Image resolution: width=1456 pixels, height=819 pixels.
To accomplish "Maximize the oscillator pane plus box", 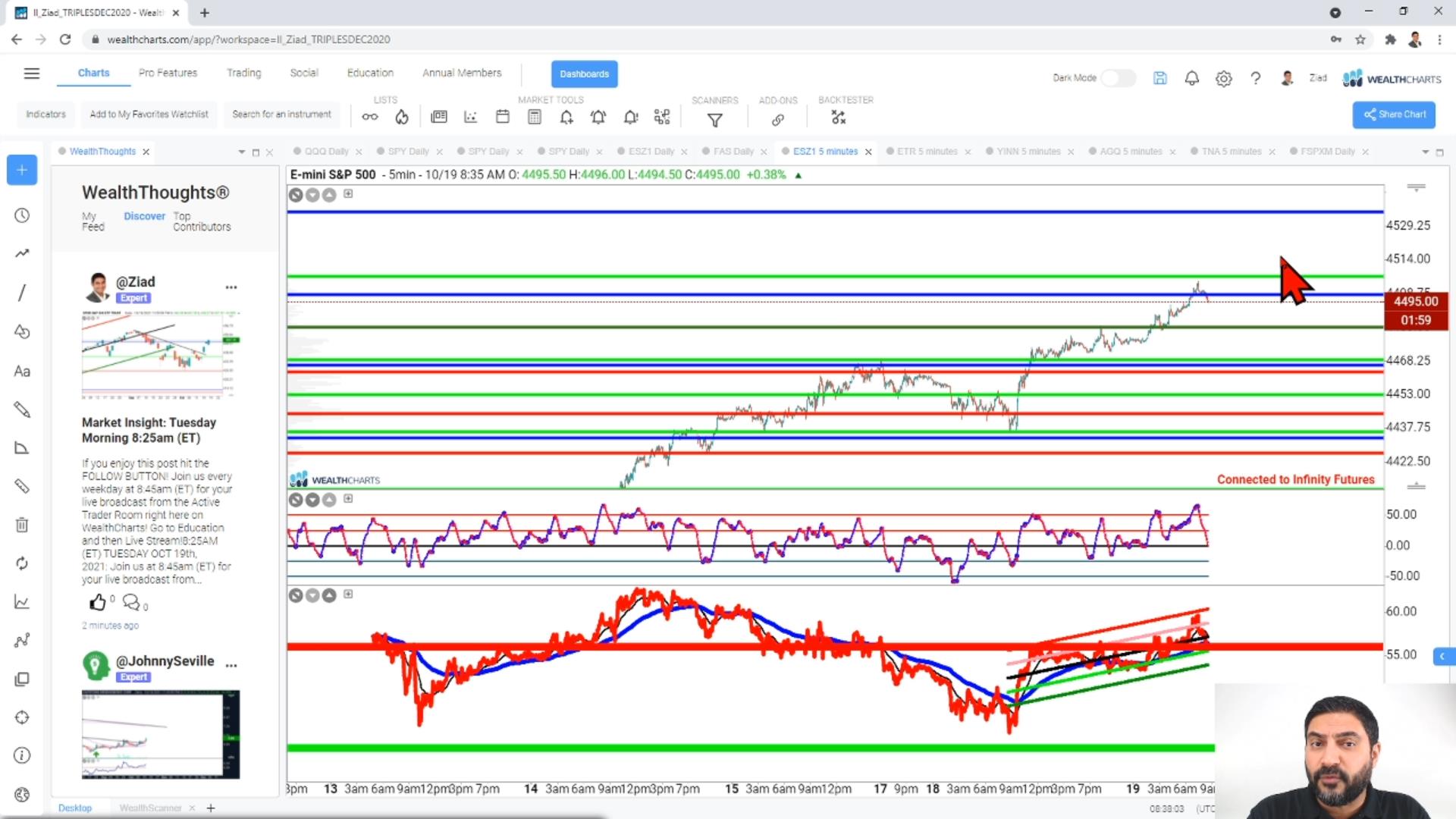I will [348, 498].
